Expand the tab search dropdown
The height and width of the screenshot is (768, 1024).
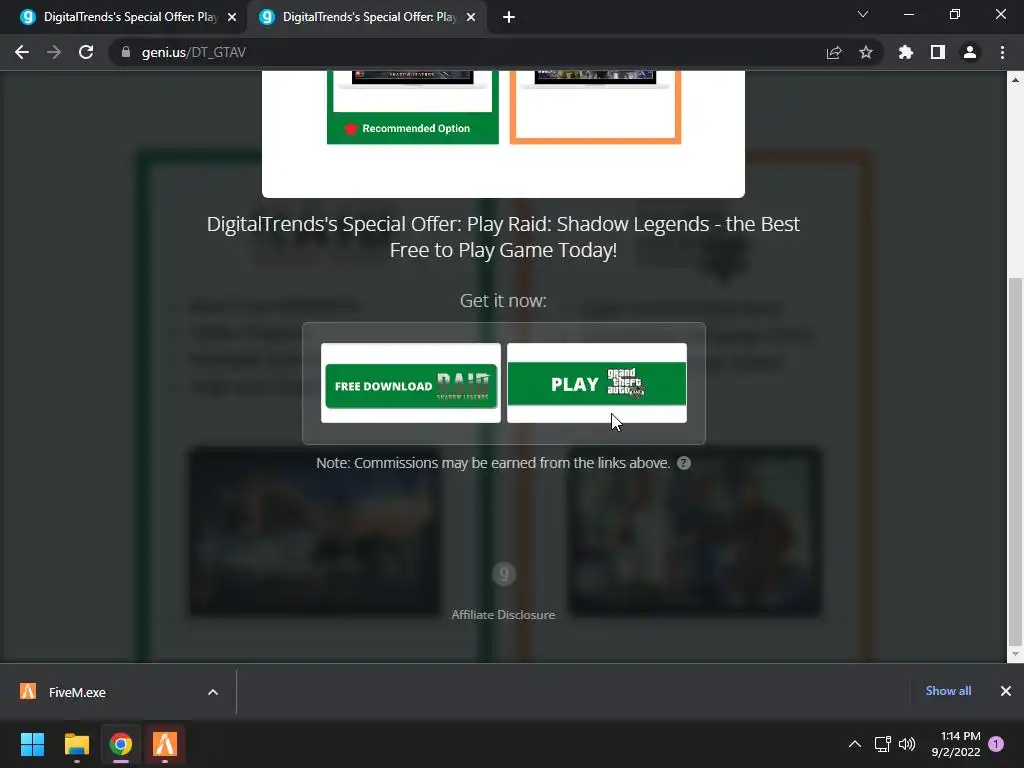pyautogui.click(x=863, y=14)
